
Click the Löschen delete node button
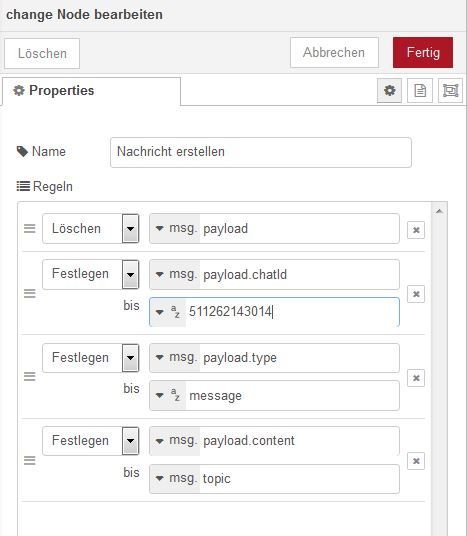(42, 53)
